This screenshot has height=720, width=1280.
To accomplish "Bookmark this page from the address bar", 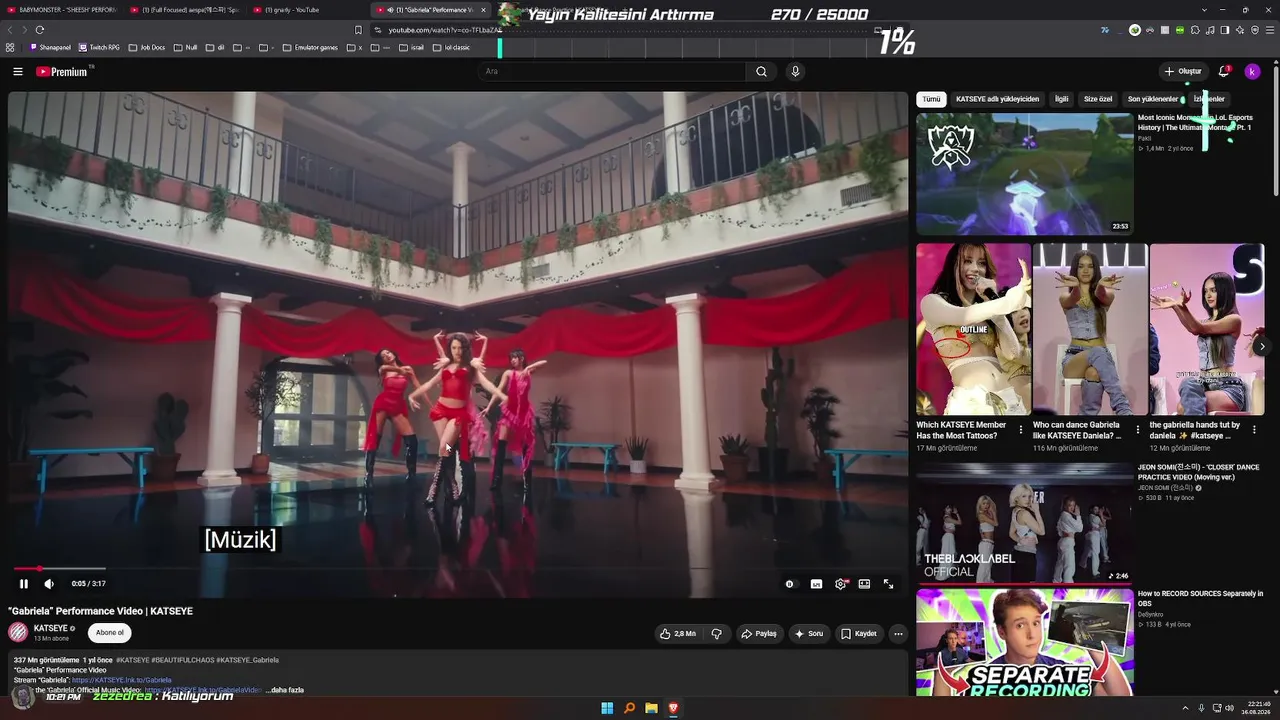I will pyautogui.click(x=358, y=30).
